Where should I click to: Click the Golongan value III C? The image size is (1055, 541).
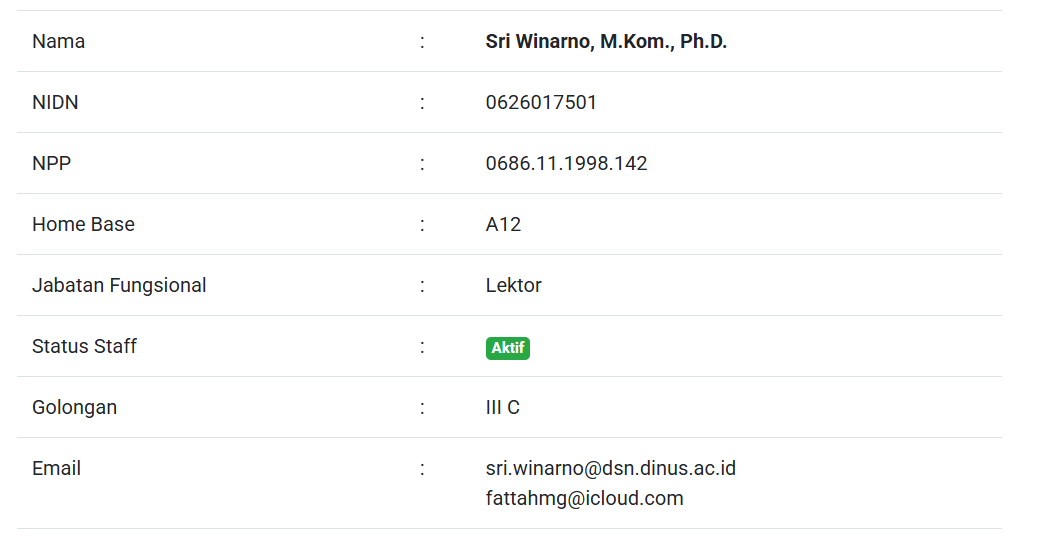[x=502, y=408]
